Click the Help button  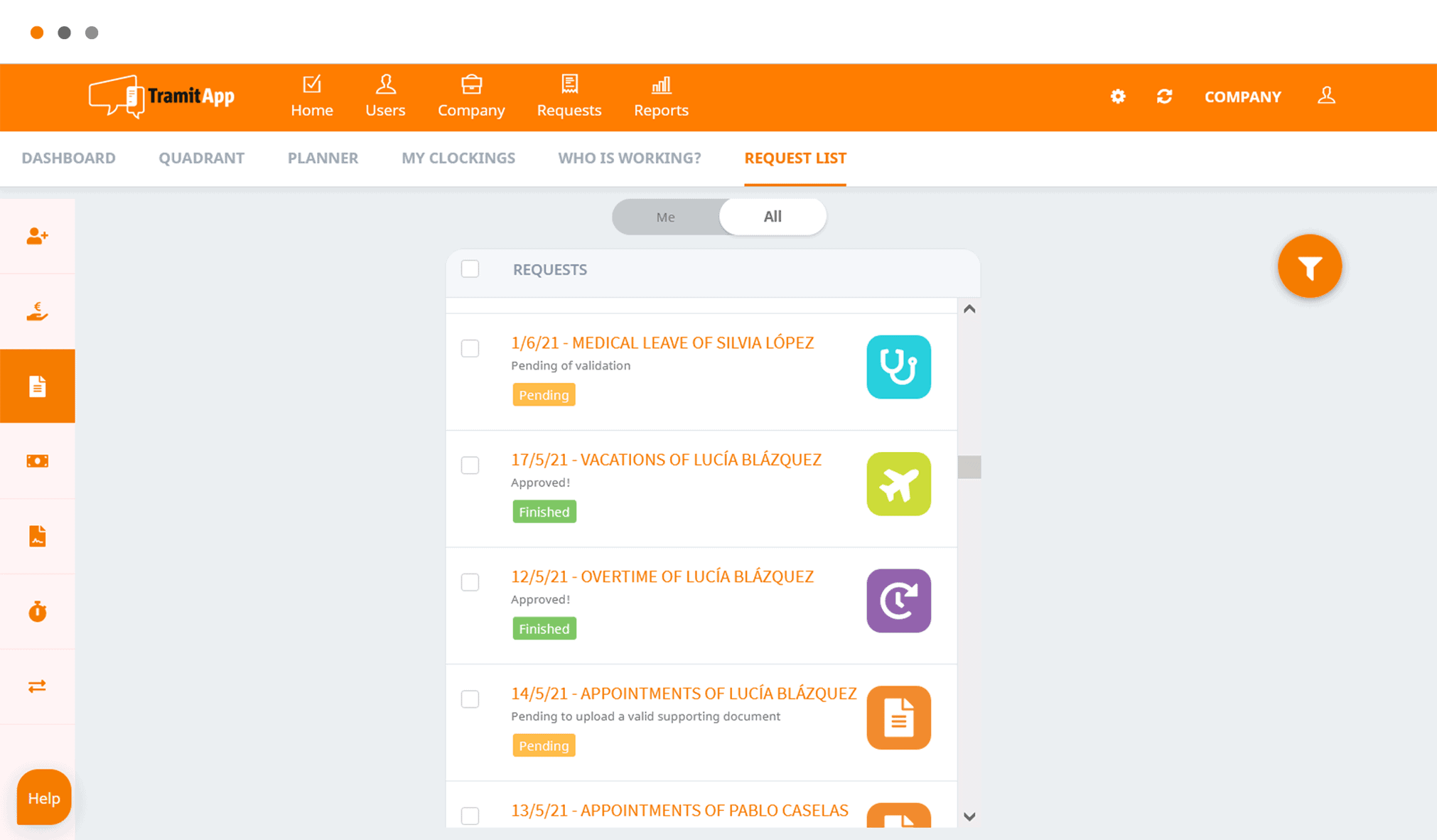coord(44,797)
